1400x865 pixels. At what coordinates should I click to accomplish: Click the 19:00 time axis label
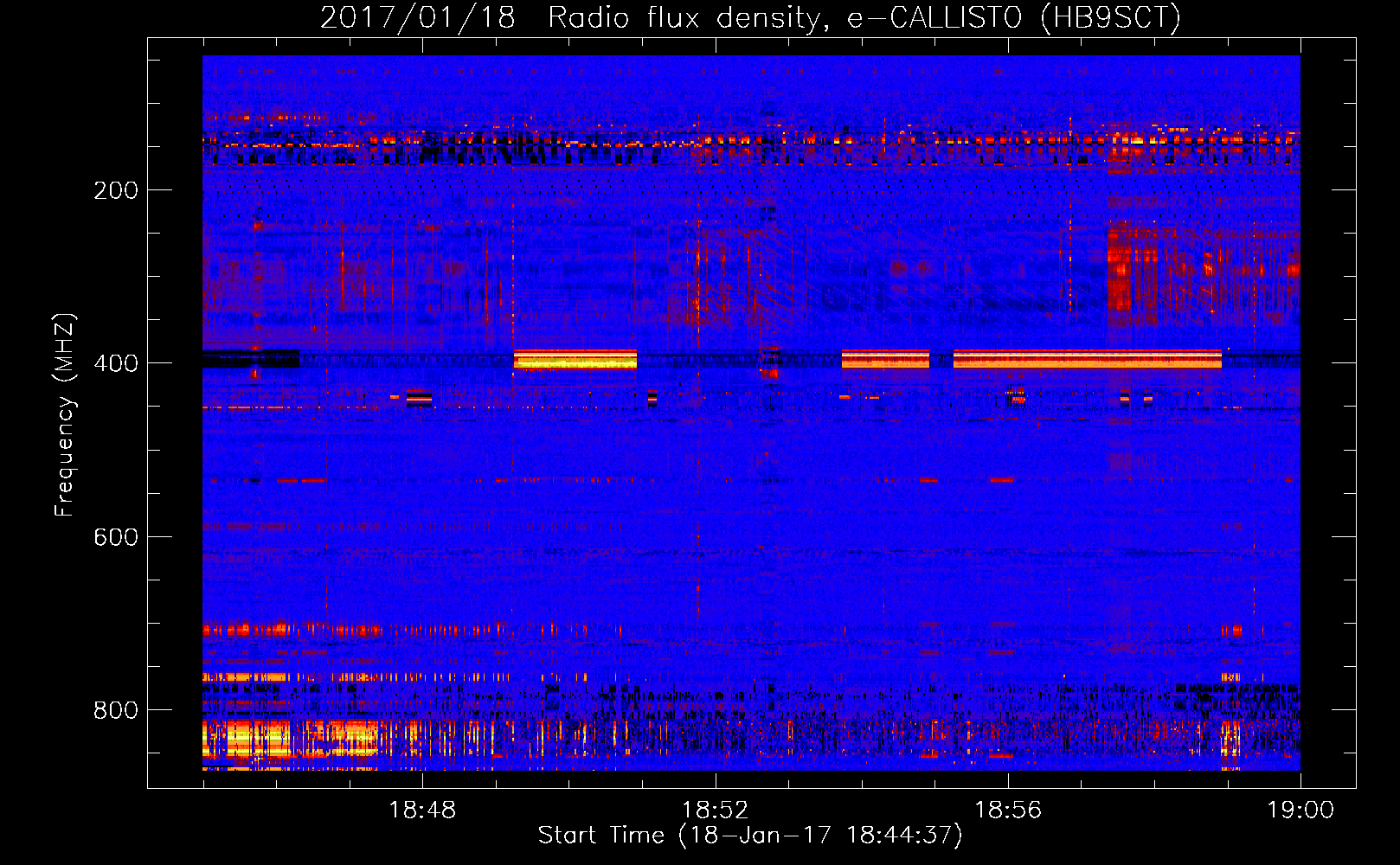[x=1300, y=811]
